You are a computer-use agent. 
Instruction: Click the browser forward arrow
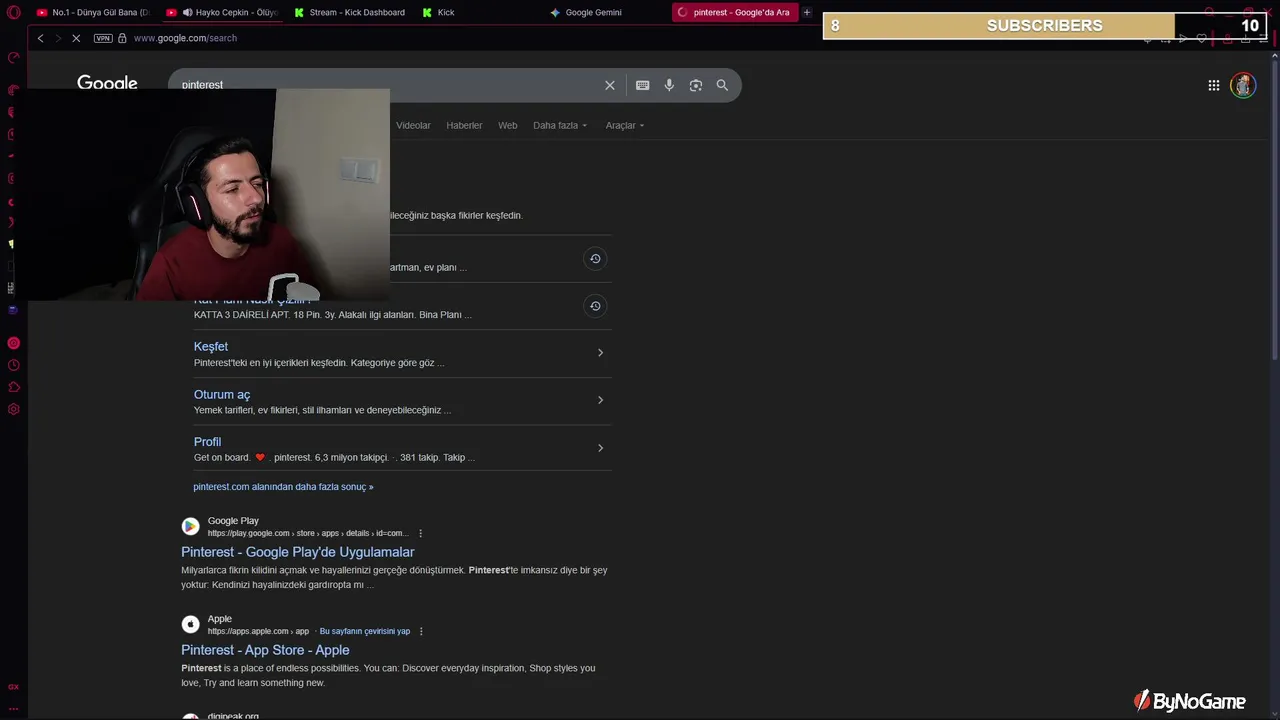coord(58,38)
